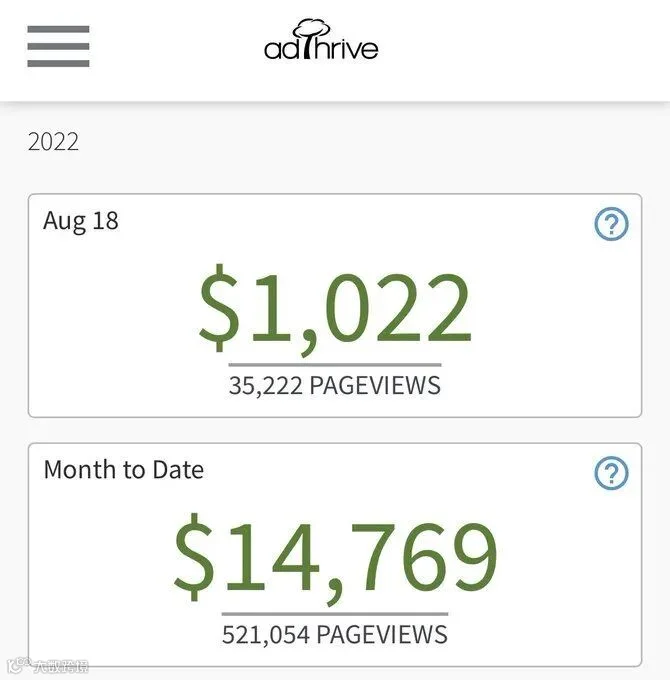670x680 pixels.
Task: Click the watermark logo at bottom left corner
Action: 19,665
